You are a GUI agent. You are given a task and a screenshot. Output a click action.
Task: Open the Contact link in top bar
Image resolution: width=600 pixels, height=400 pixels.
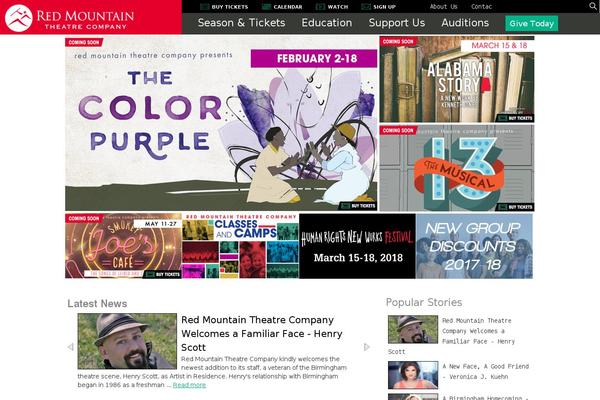tap(481, 7)
